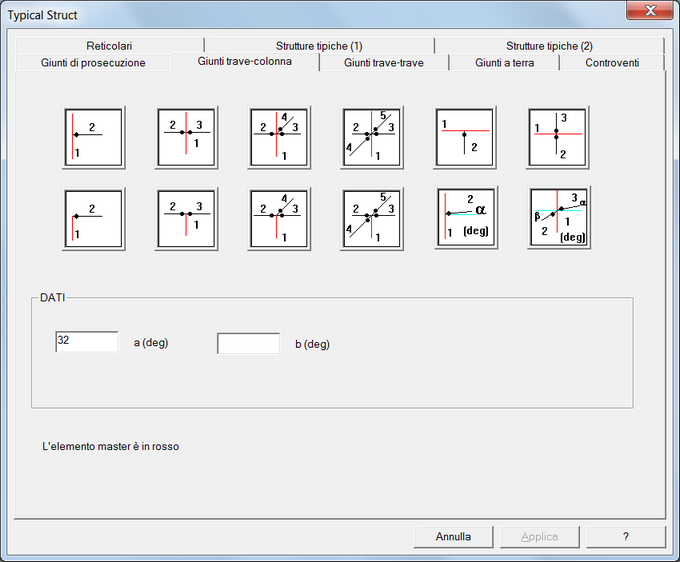Select joint with red horizontal master beam 1
Screen dimensions: 680x562
(x=465, y=137)
